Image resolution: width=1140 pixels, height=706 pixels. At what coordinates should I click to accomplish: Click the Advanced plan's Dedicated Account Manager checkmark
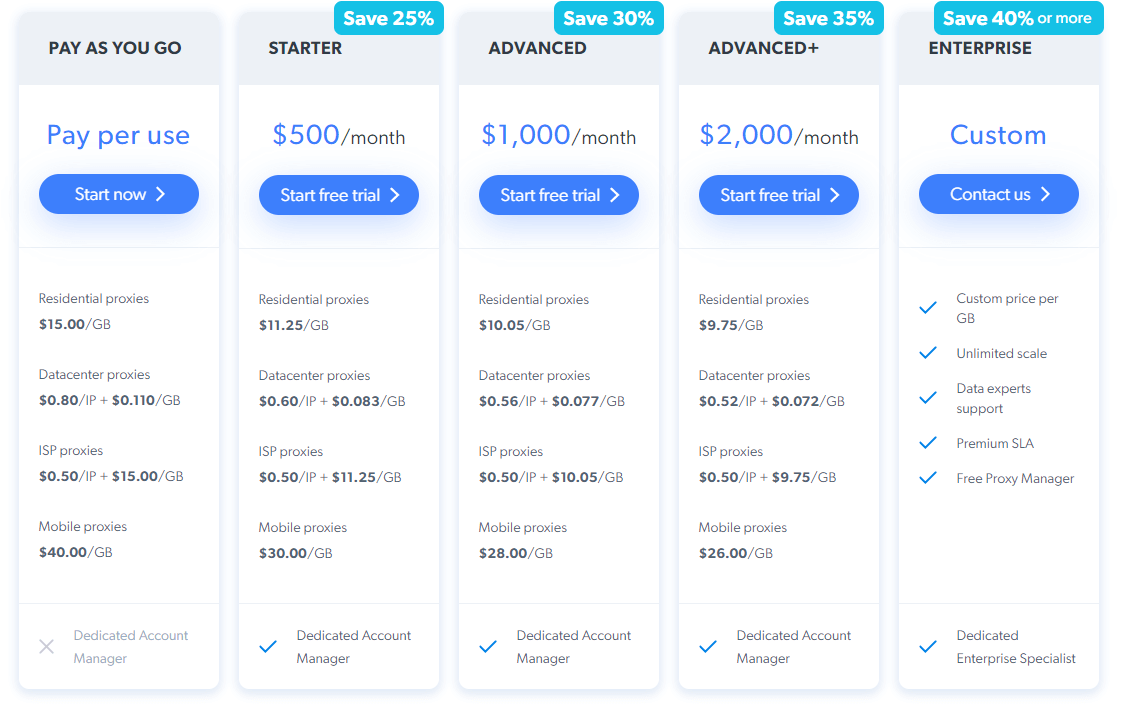click(x=487, y=646)
